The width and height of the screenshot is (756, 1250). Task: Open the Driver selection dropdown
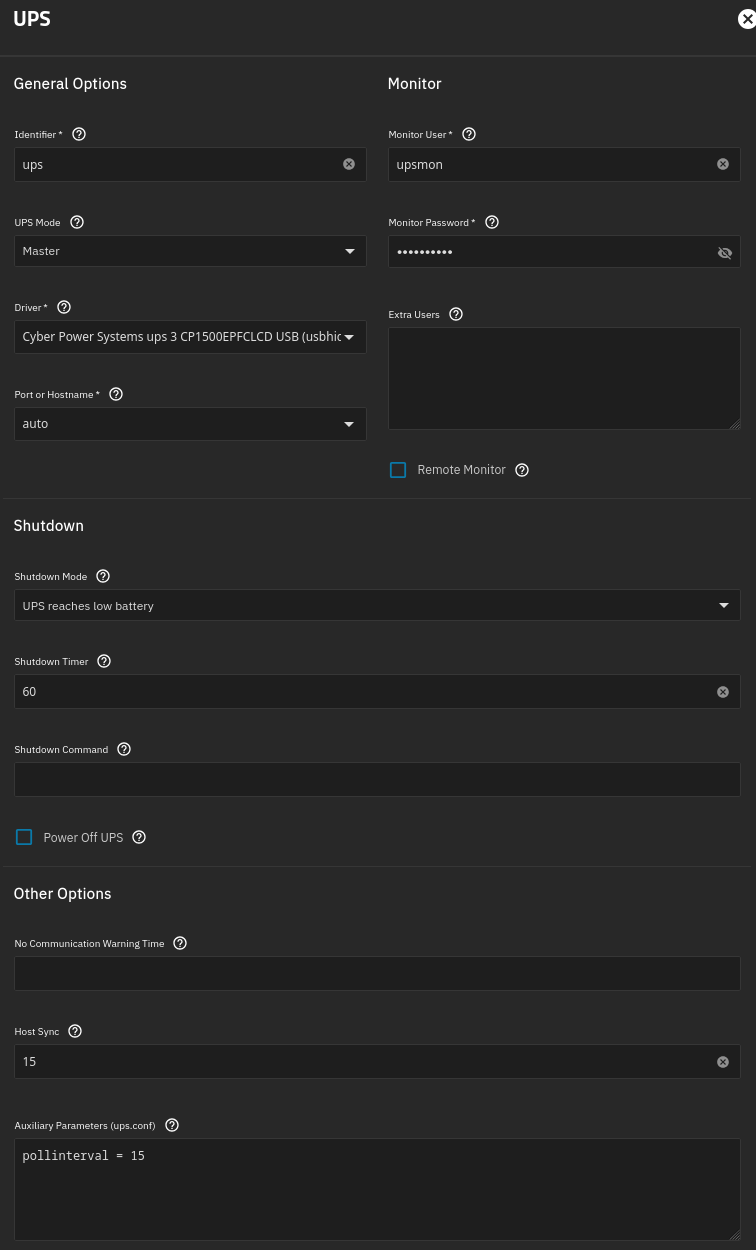[x=190, y=337]
